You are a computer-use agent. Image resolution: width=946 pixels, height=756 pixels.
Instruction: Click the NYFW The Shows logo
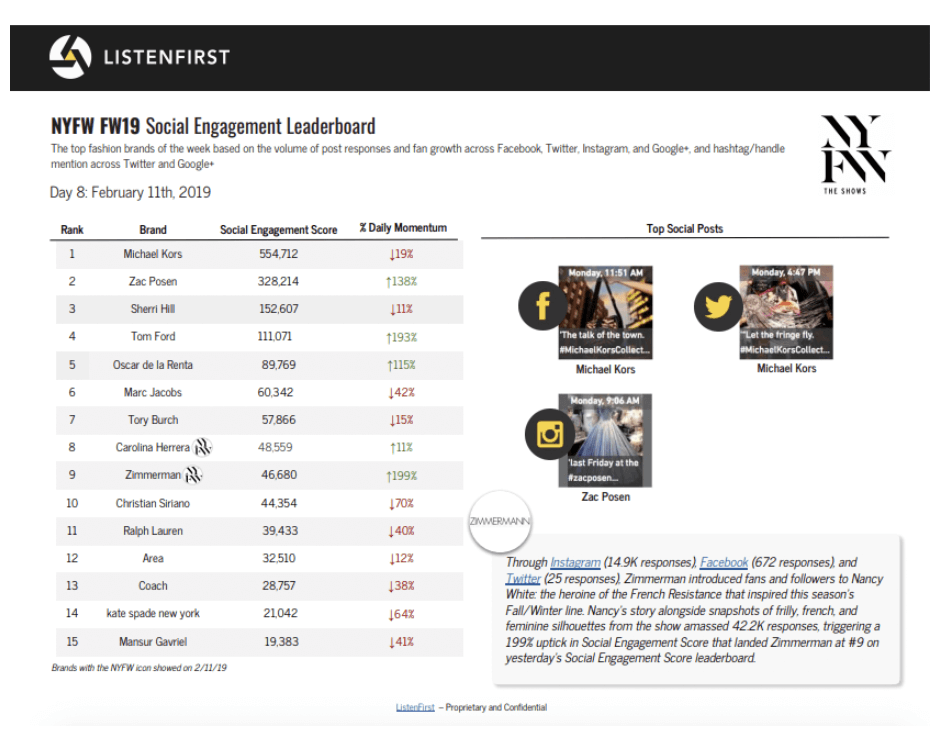pos(854,154)
